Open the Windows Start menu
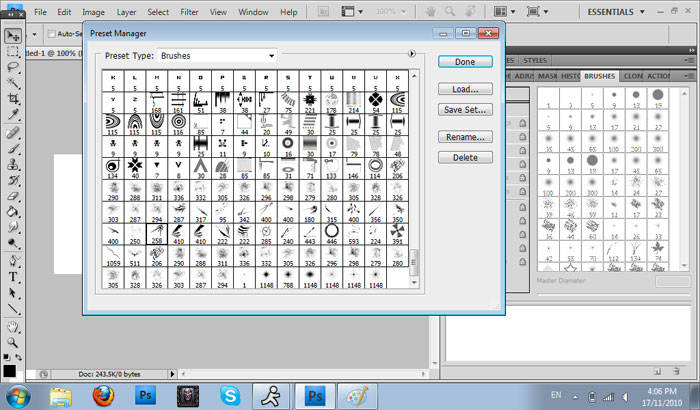 point(18,397)
